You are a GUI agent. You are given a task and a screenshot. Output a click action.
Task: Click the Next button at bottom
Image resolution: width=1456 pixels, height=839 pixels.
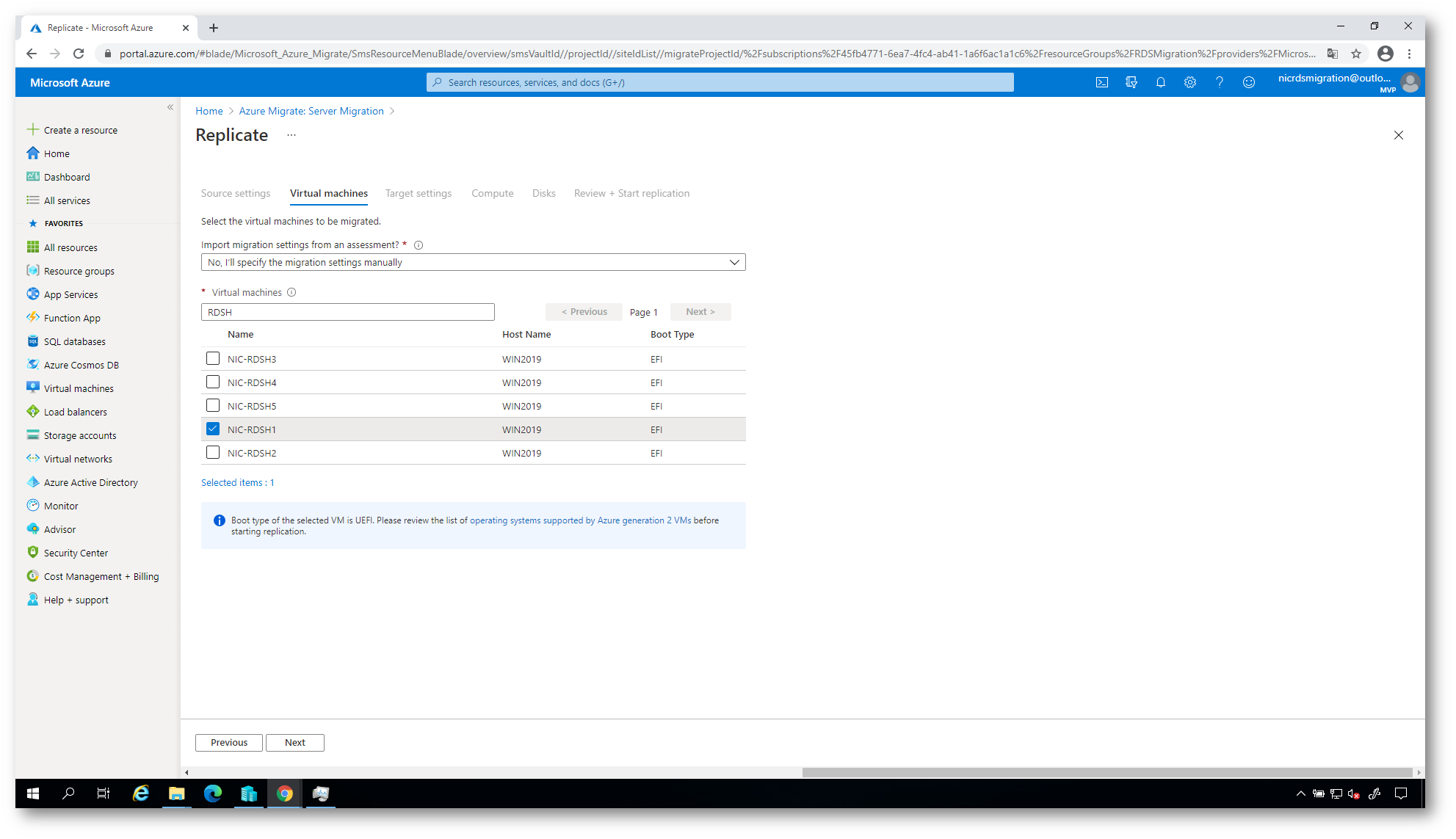295,742
